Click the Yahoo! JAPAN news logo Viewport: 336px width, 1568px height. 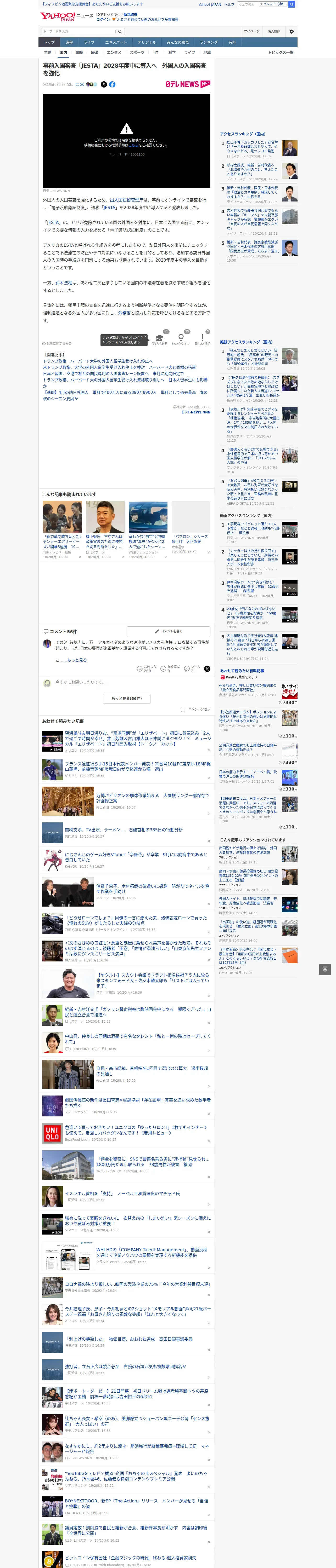click(x=66, y=16)
